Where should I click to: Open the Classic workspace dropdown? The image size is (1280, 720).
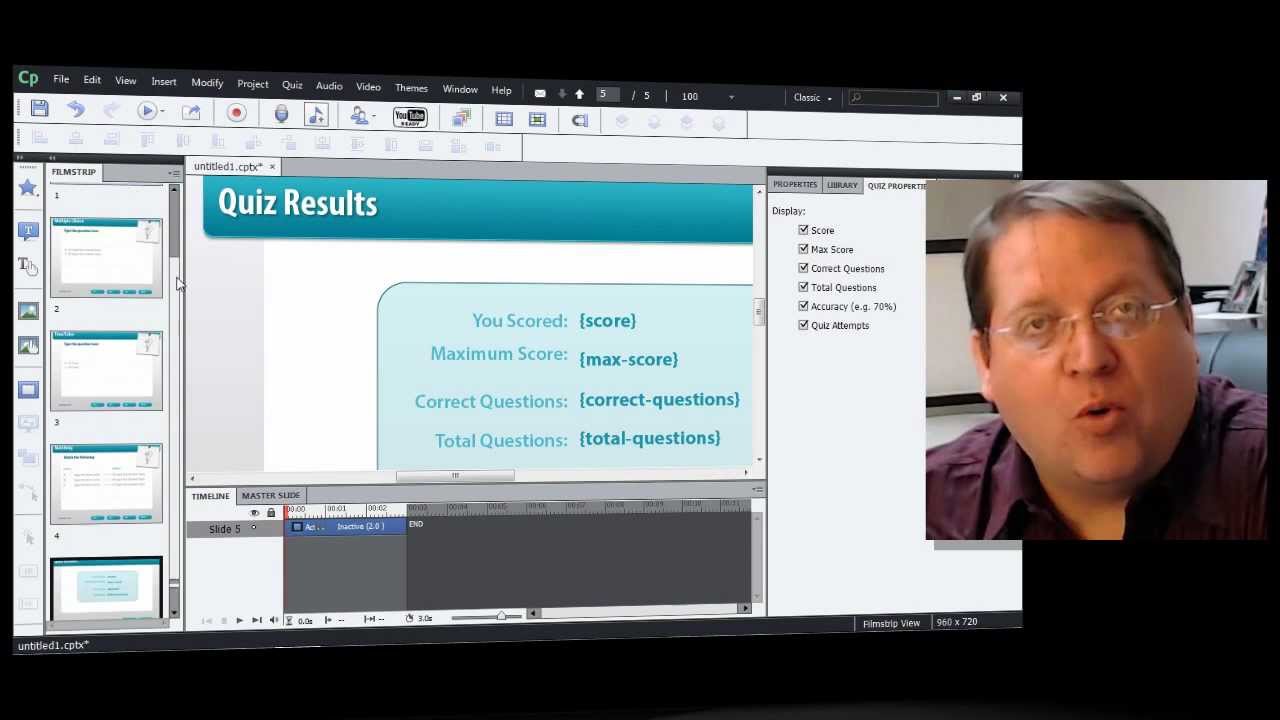(813, 98)
